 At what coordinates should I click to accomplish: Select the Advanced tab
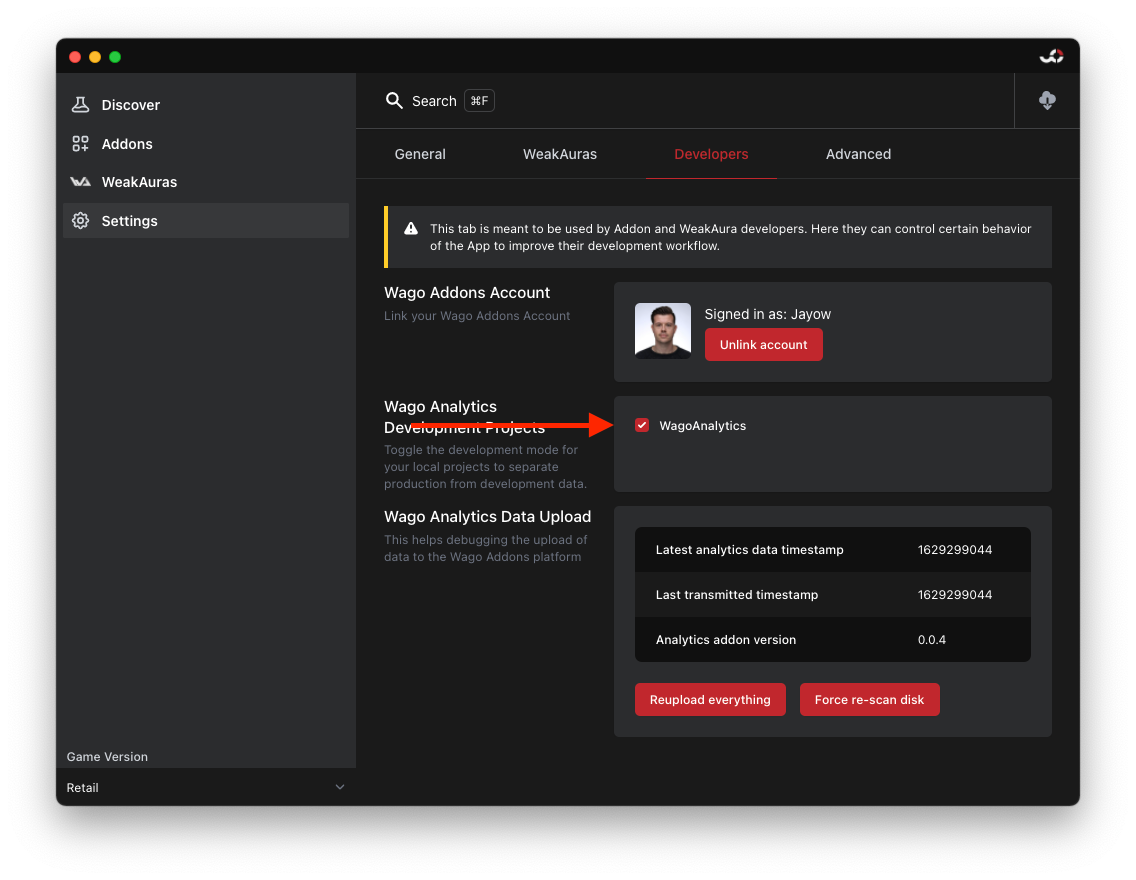(x=858, y=154)
